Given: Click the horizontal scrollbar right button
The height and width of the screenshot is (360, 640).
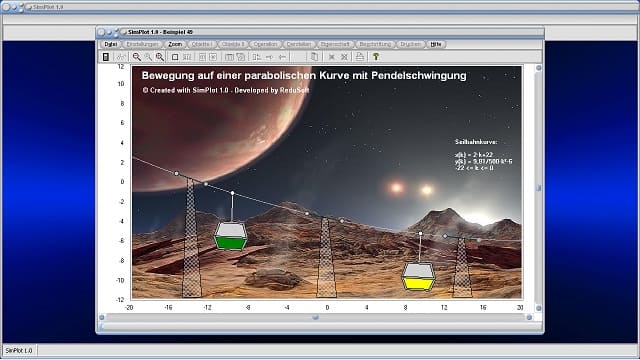Looking at the screenshot, I should click(x=529, y=317).
